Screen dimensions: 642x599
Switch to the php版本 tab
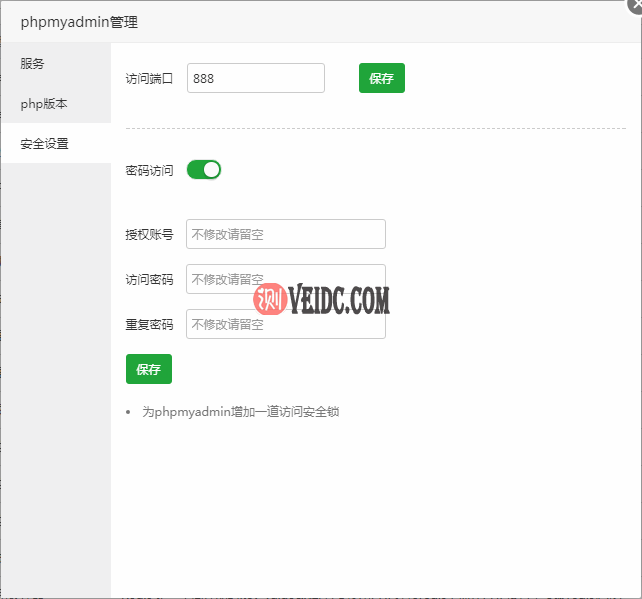tap(56, 104)
